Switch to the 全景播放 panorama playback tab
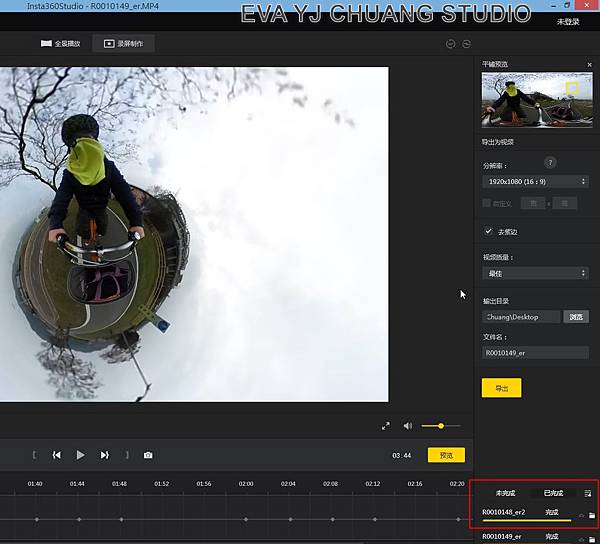The height and width of the screenshot is (544, 600). coord(60,44)
